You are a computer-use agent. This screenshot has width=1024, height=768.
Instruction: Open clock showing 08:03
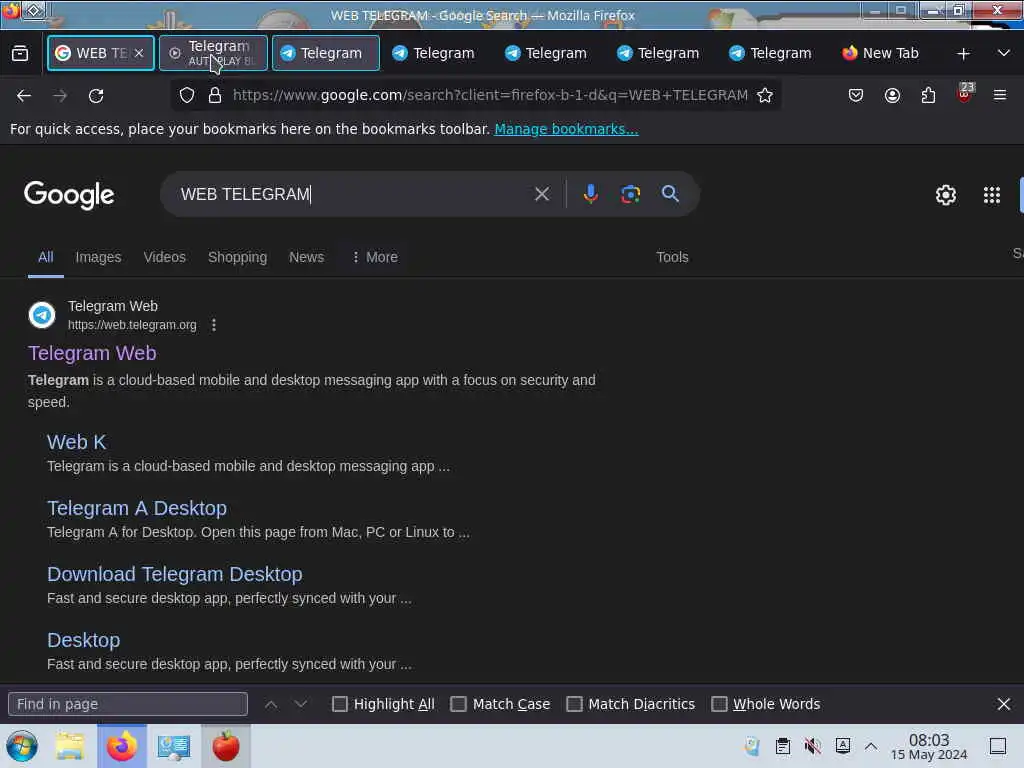[x=929, y=746]
